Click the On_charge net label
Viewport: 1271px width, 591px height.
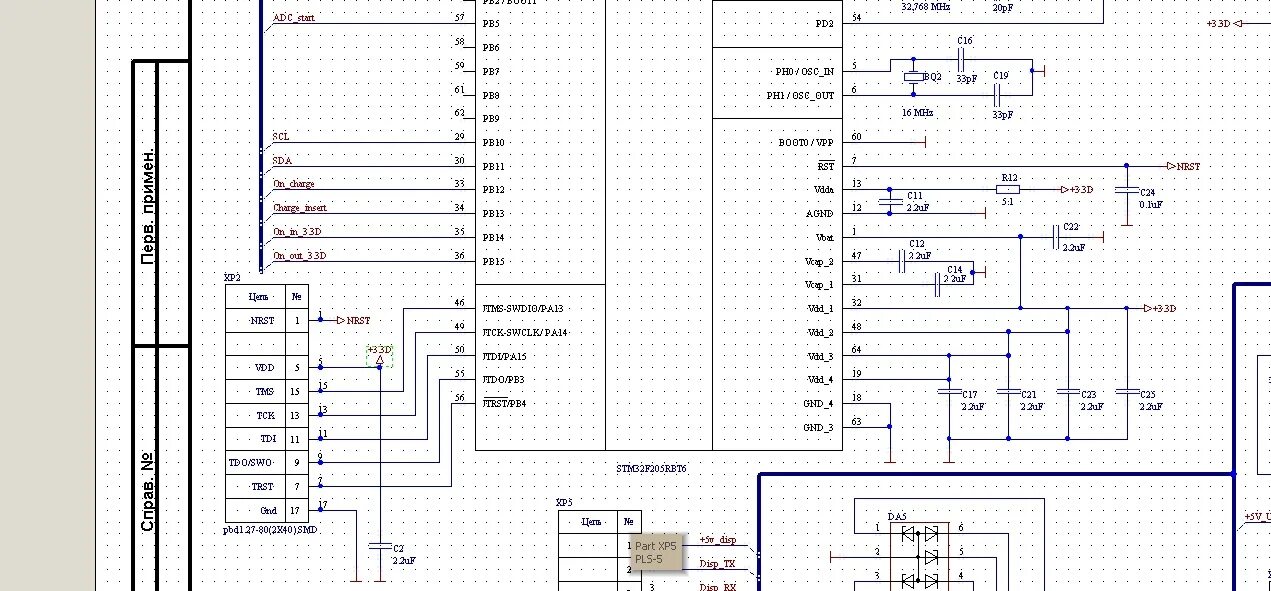point(293,184)
